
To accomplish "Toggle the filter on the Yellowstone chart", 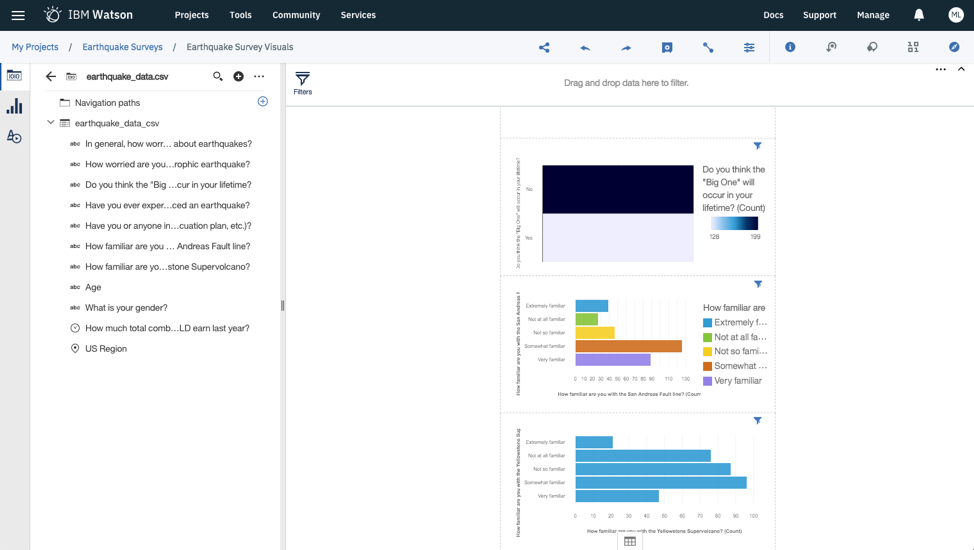I will coord(758,421).
